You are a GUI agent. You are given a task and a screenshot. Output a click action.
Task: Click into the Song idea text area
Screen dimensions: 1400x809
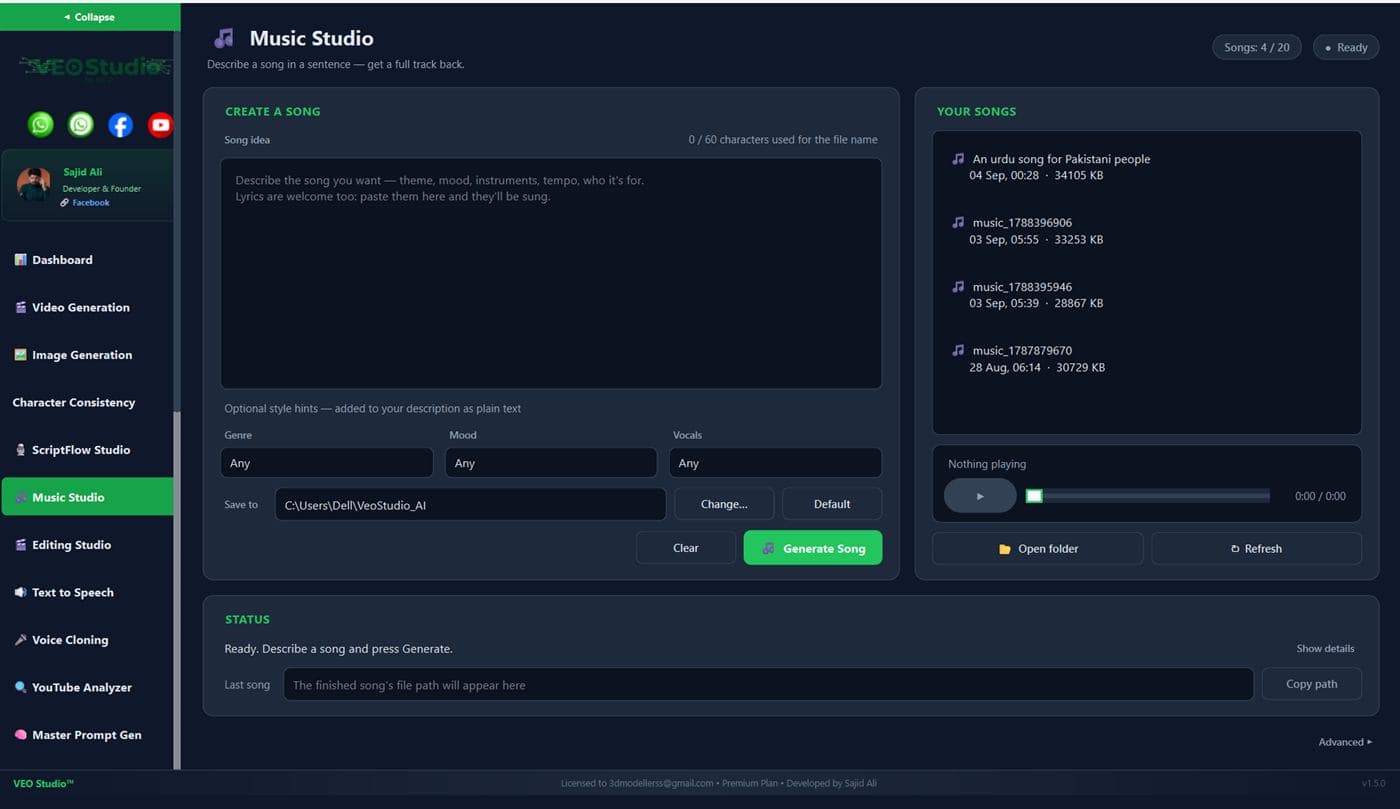[x=551, y=273]
